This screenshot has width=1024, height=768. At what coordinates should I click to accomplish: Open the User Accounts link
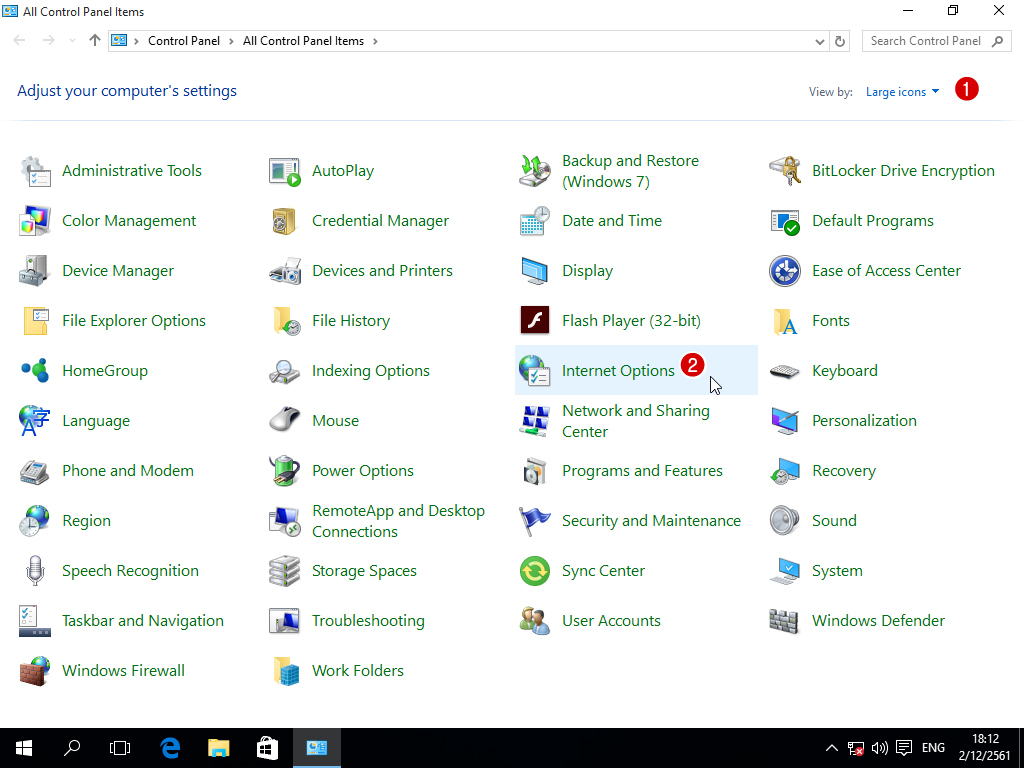(611, 620)
